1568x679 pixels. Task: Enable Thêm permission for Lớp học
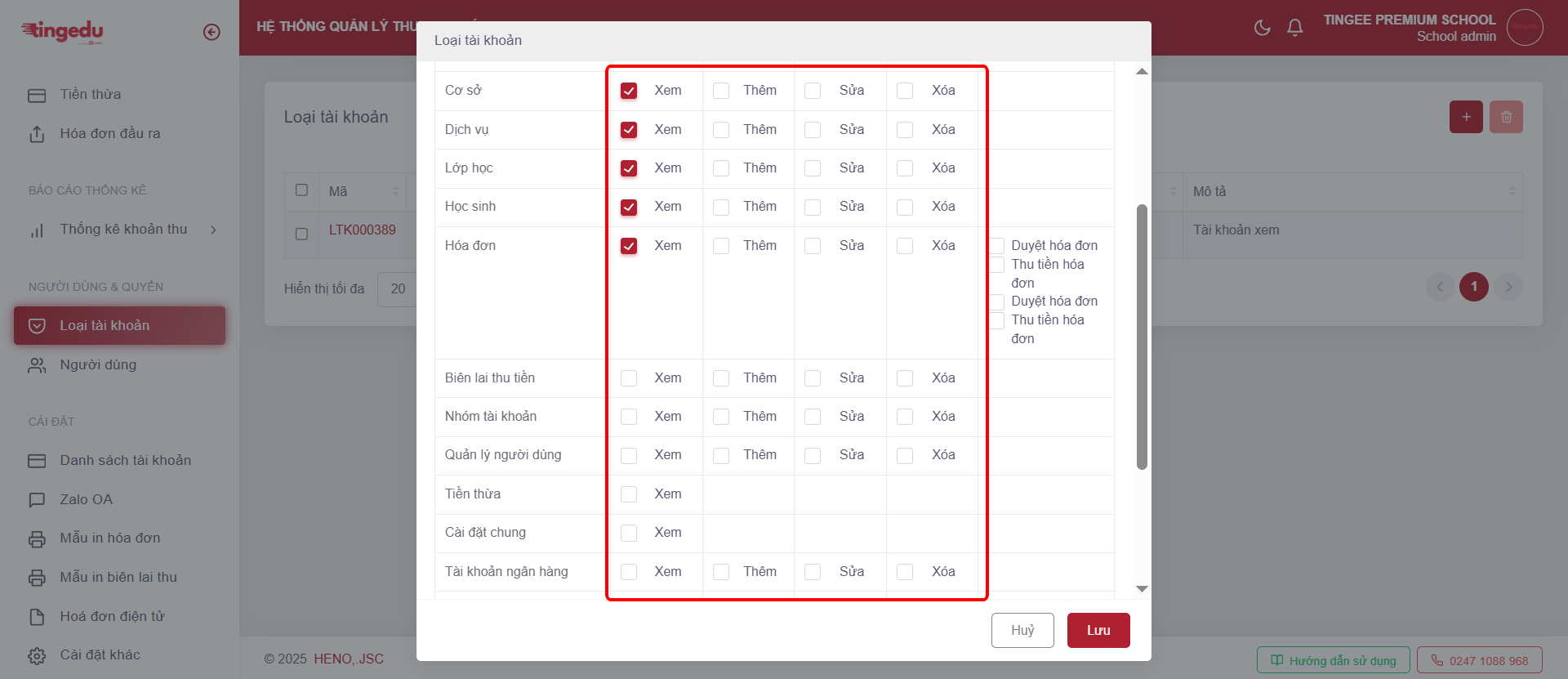coord(721,168)
